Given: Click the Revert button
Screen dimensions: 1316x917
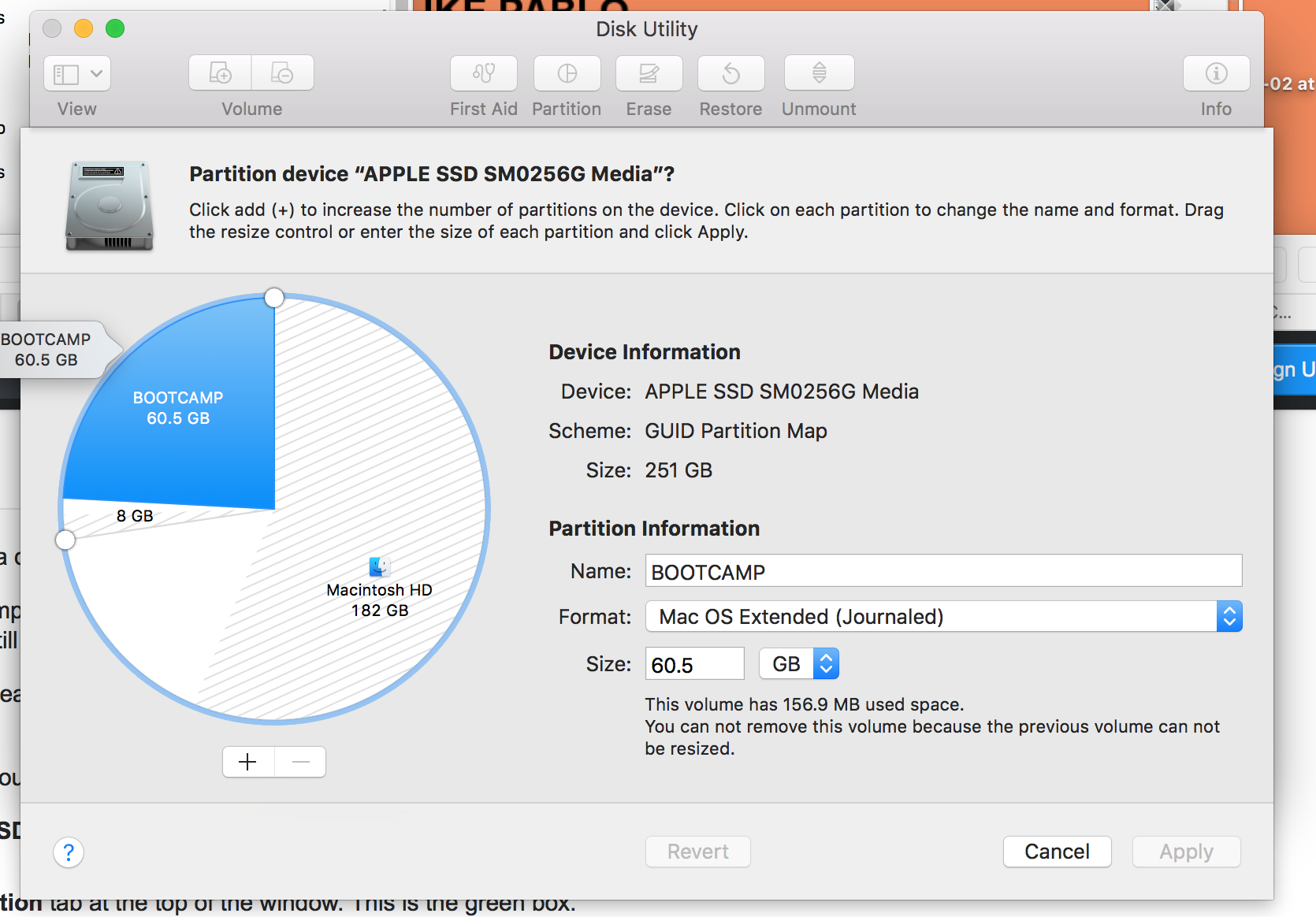Looking at the screenshot, I should [698, 852].
